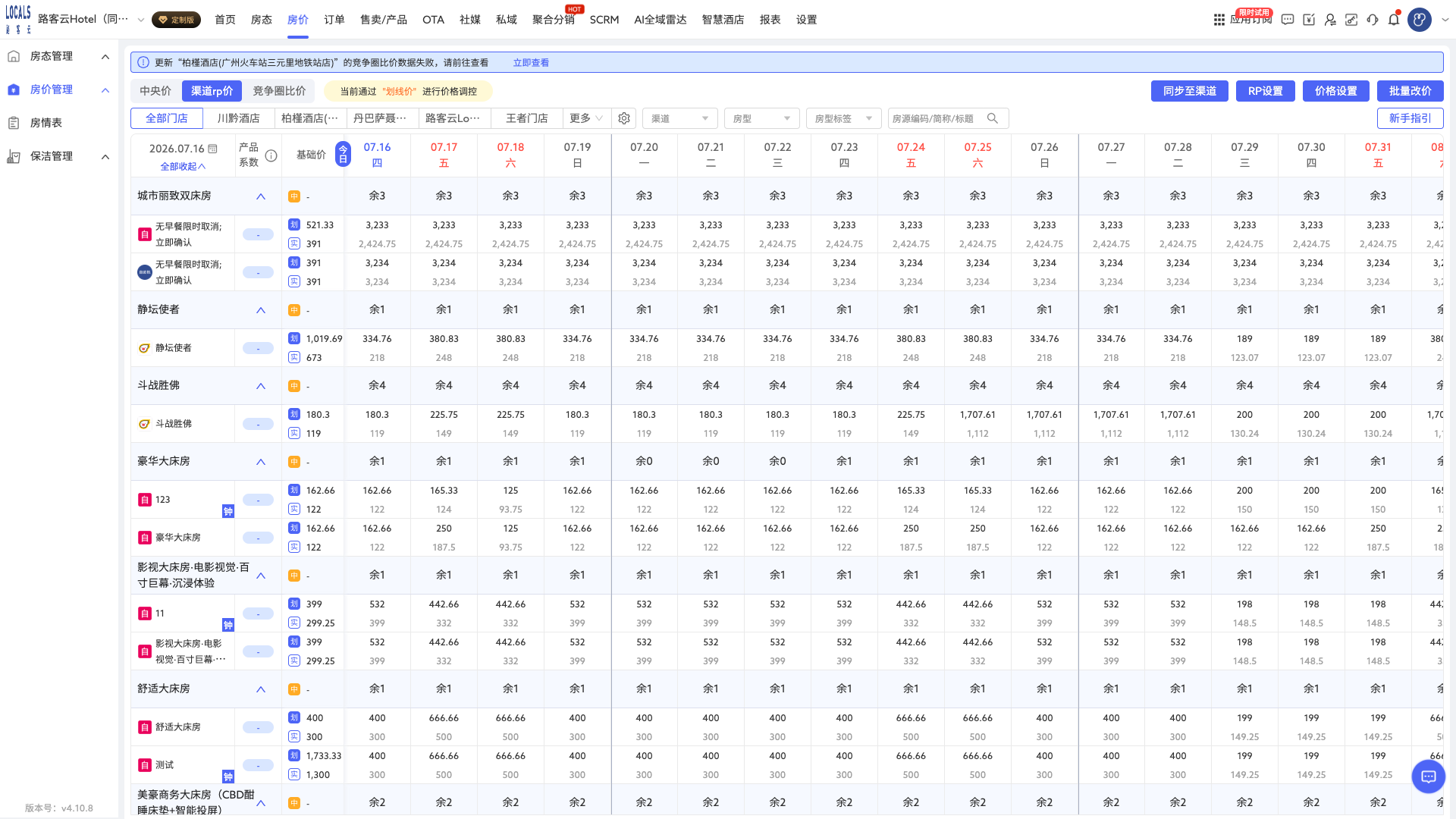This screenshot has width=1456, height=819.
Task: Open 房情表 in the sidebar
Action: (x=45, y=123)
